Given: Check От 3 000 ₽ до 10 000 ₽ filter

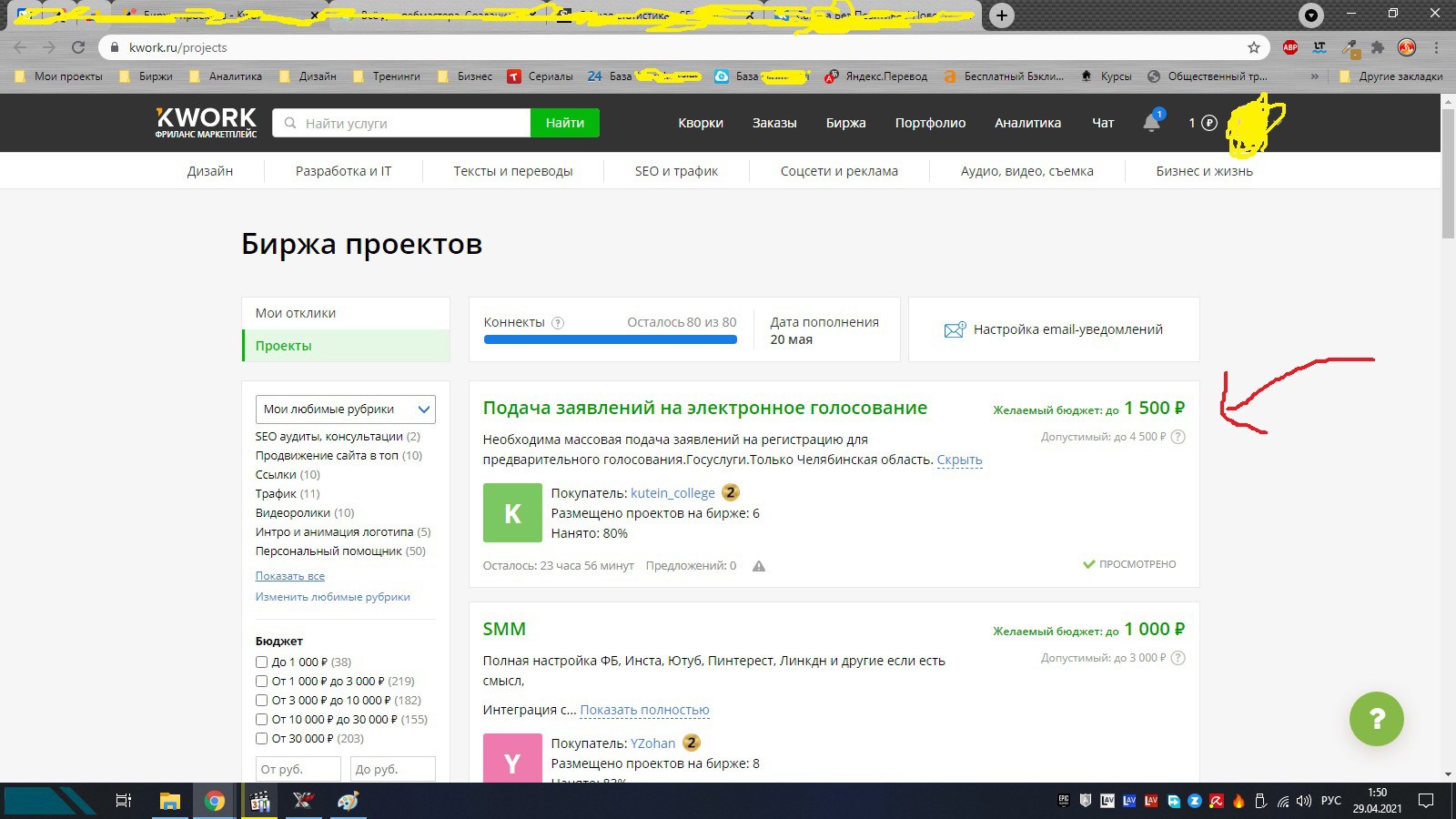Looking at the screenshot, I should tap(262, 701).
